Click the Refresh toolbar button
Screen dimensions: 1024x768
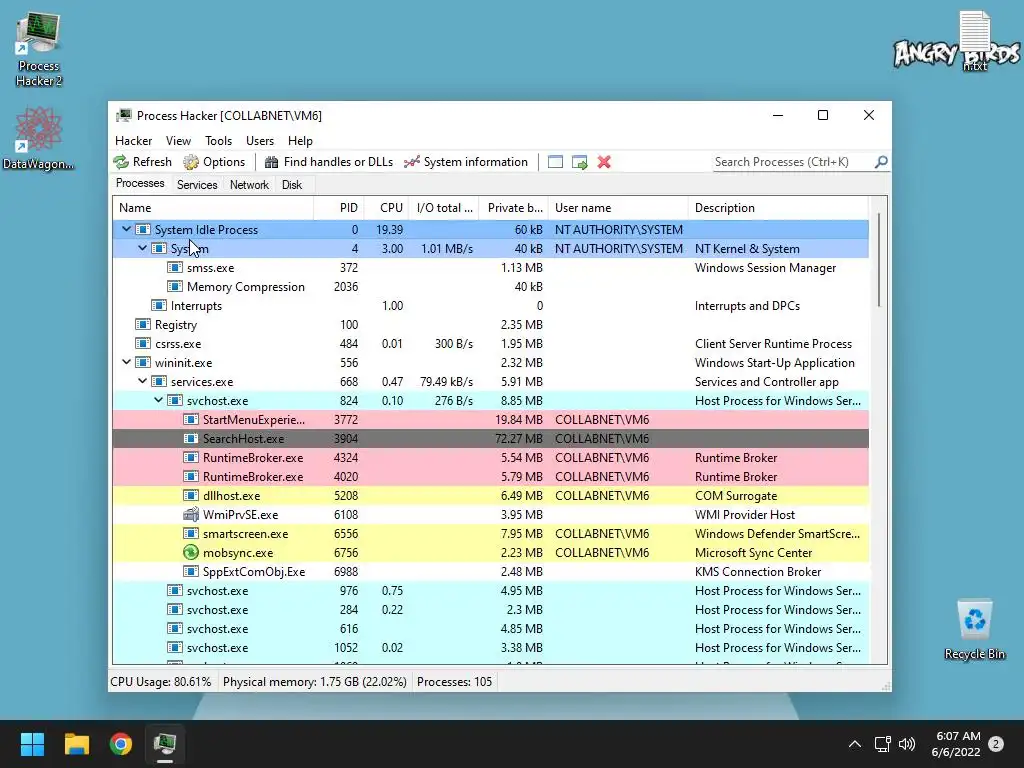pos(142,162)
